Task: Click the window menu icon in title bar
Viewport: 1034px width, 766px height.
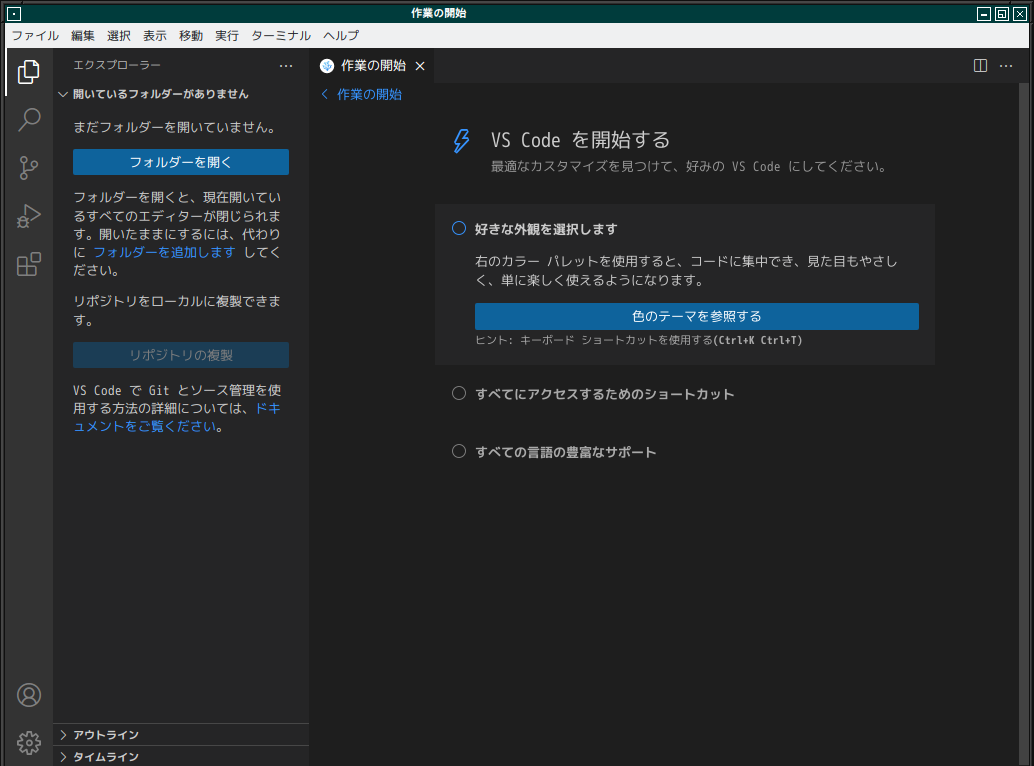Action: [14, 13]
